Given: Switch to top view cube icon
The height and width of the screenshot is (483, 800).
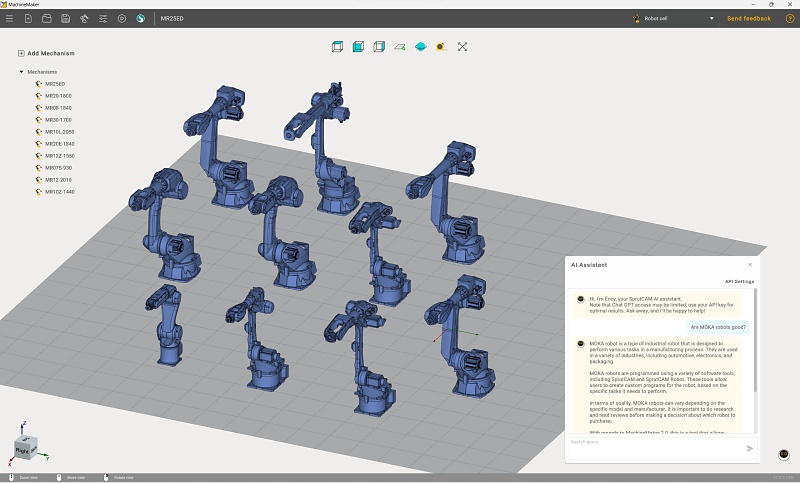Looking at the screenshot, I should click(x=337, y=47).
